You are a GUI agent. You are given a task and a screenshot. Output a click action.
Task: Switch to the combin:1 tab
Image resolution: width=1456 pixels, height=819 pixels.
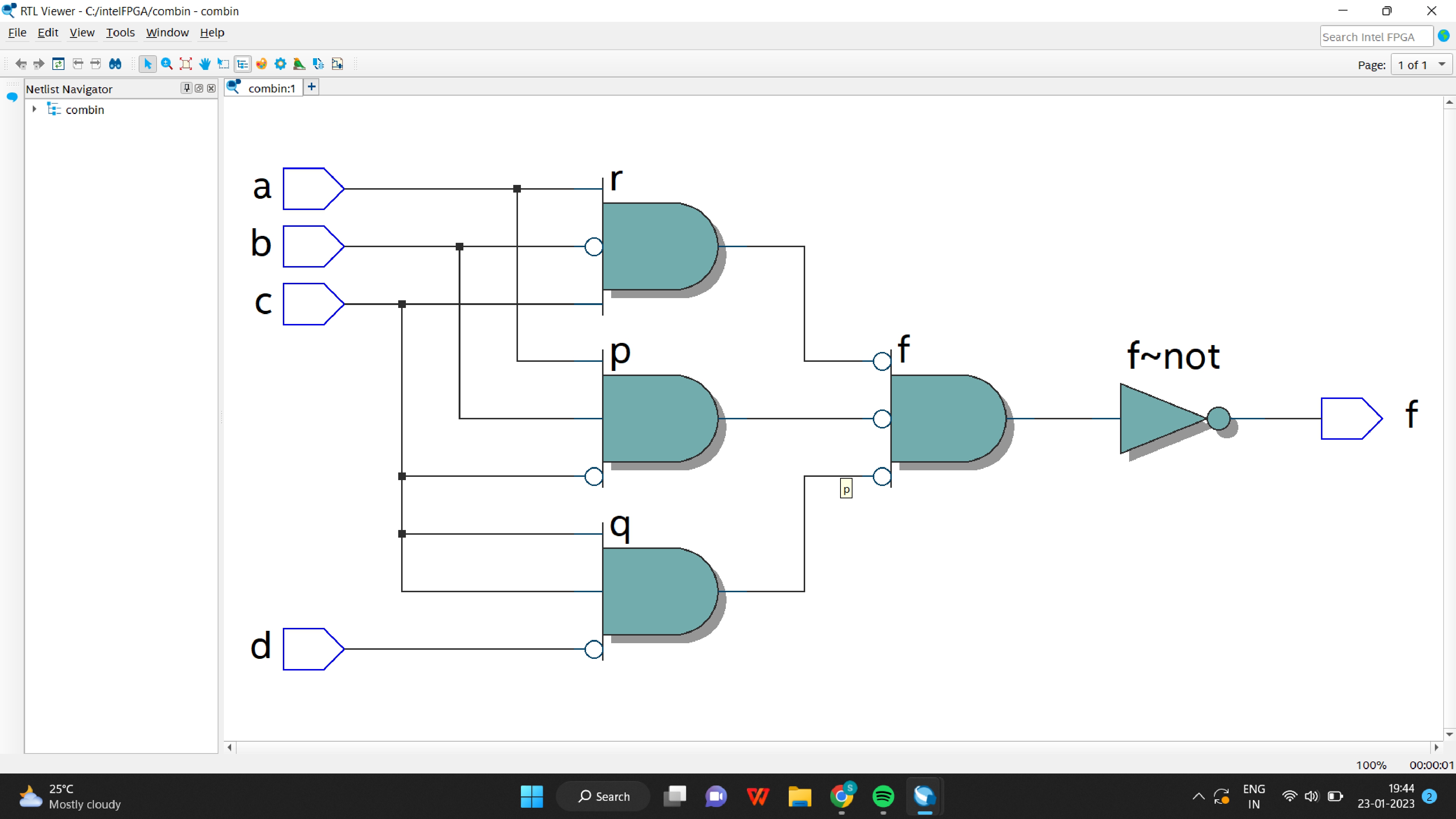tap(264, 88)
